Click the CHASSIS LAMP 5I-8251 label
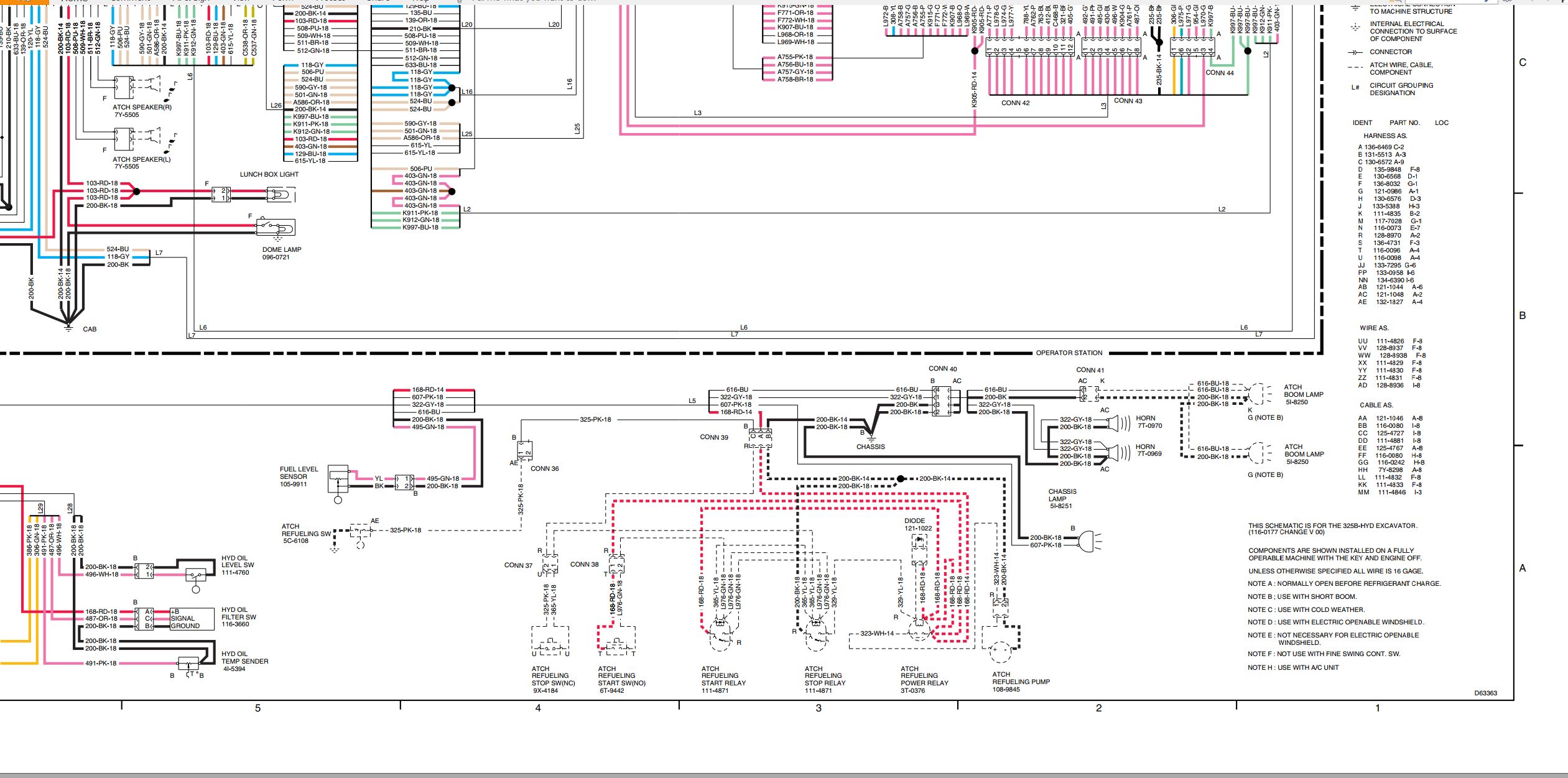 click(1062, 499)
